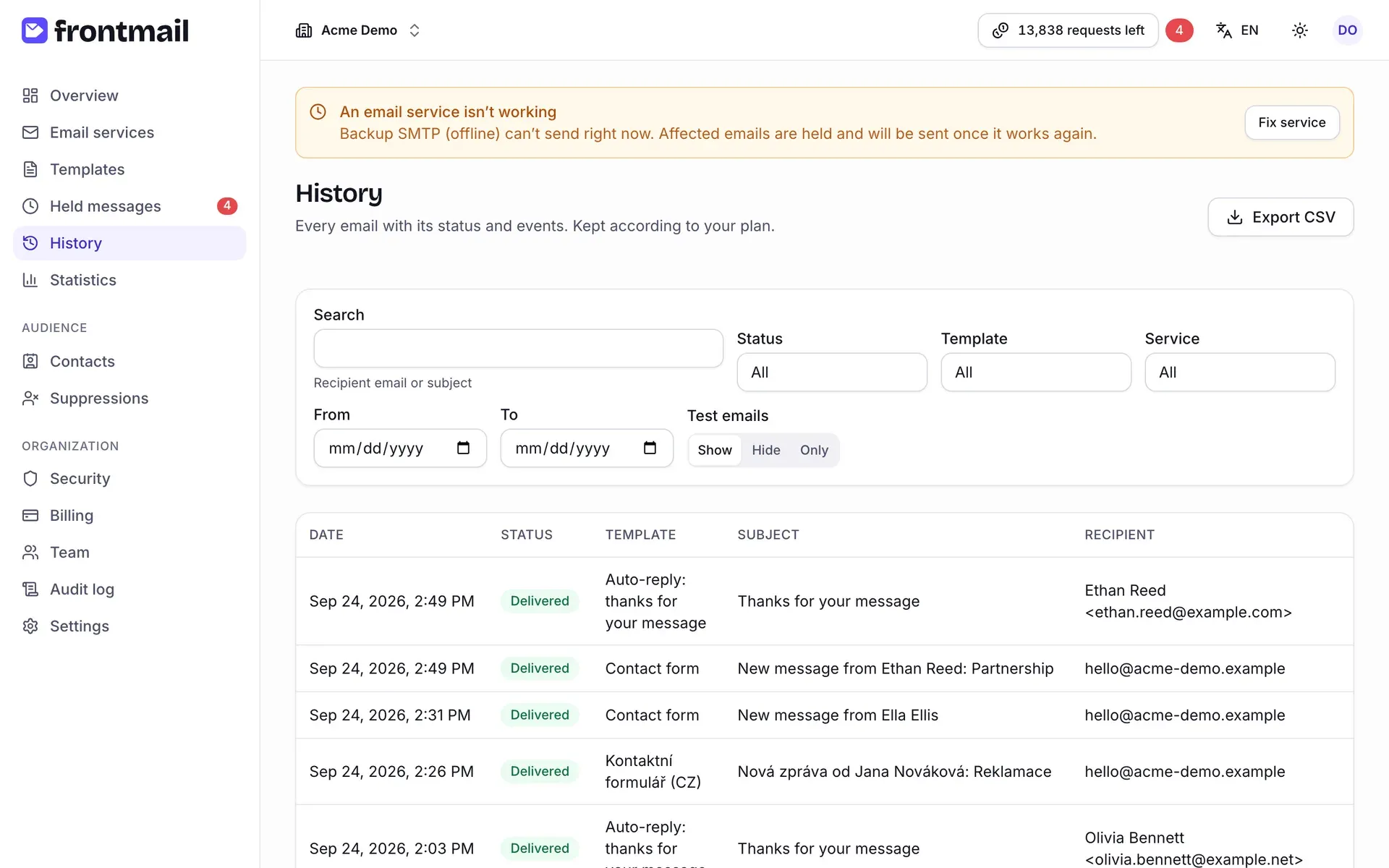This screenshot has height=868, width=1389.
Task: Open the DO user avatar menu
Action: 1347,30
